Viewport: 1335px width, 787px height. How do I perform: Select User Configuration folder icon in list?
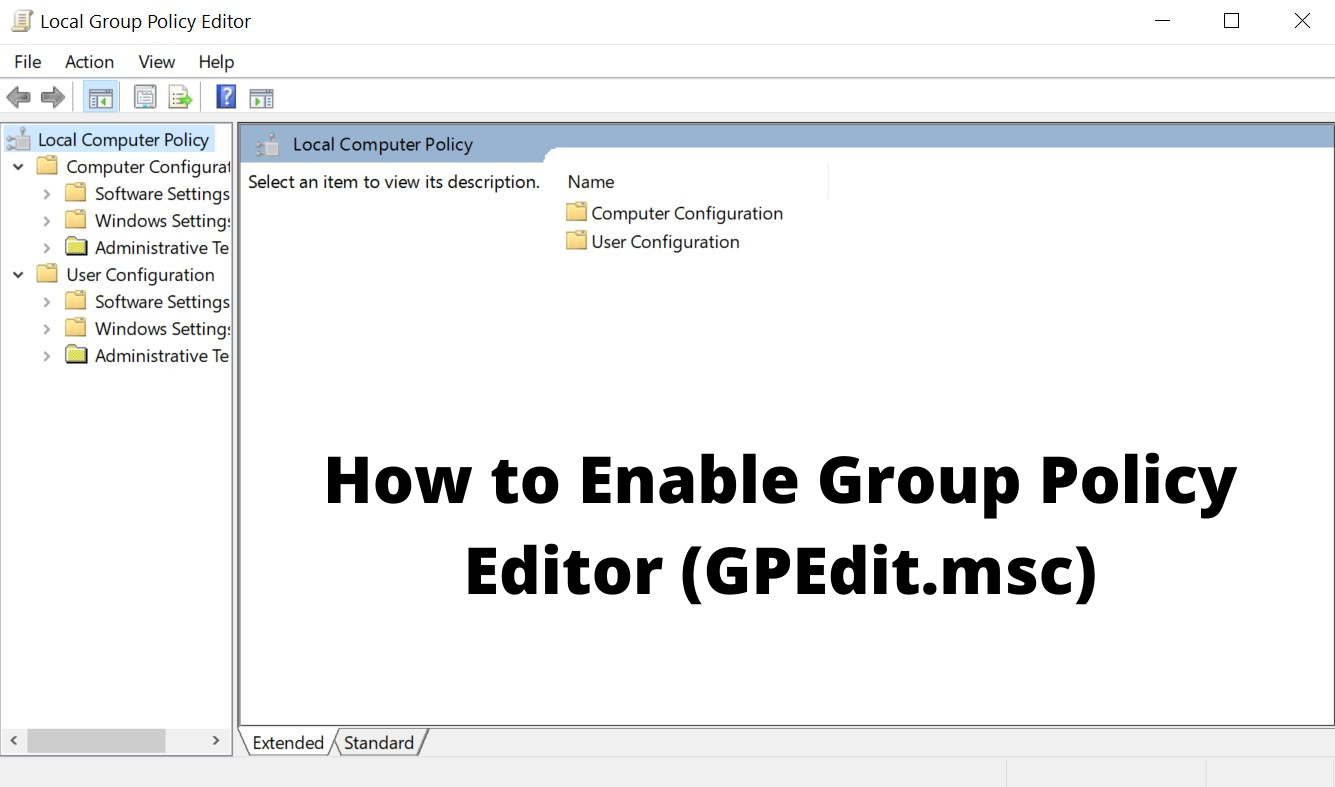coord(576,241)
